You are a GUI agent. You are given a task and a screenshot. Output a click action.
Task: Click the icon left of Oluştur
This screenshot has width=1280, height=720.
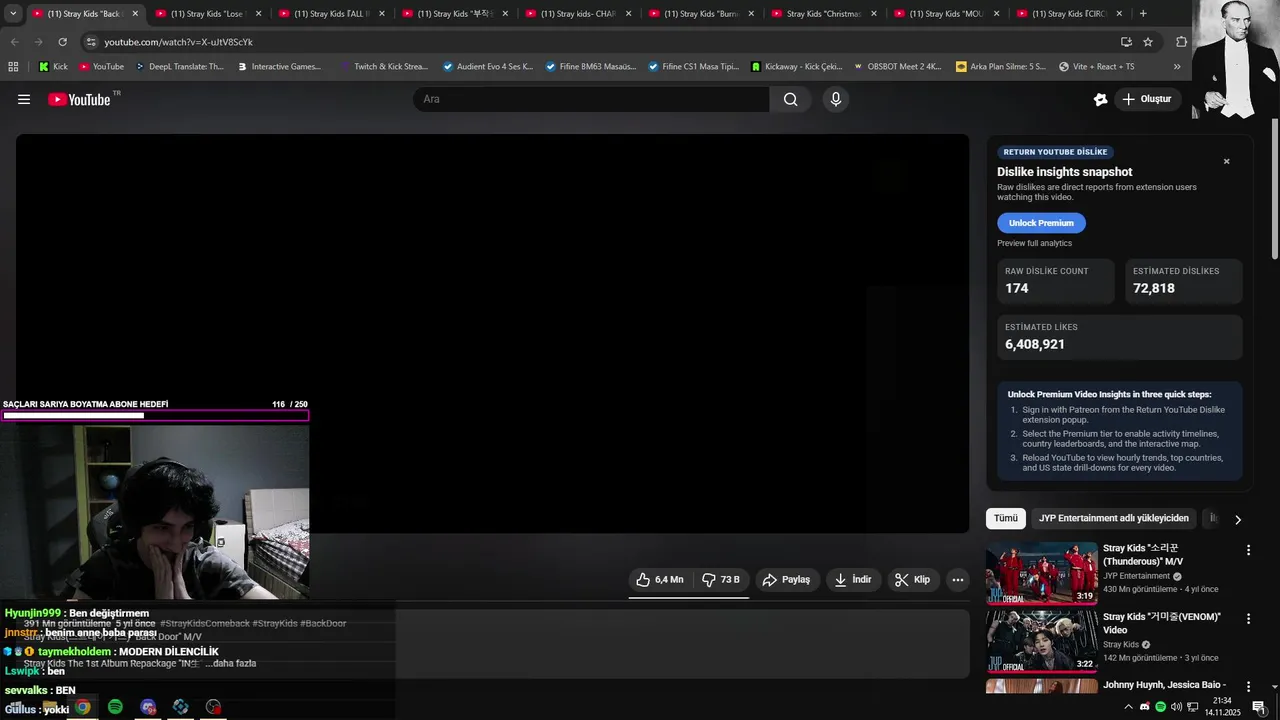pos(1101,99)
